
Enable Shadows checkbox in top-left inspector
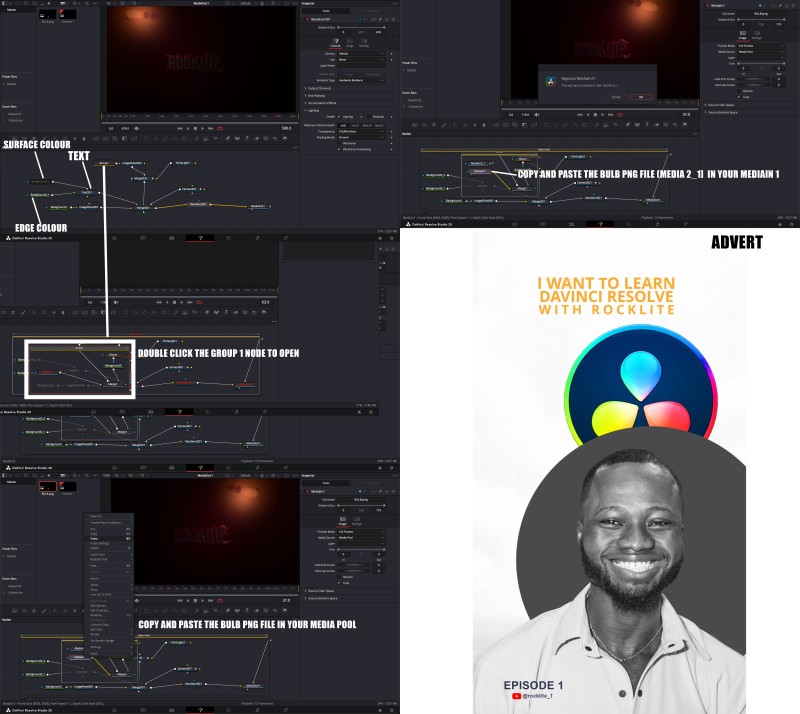[369, 117]
